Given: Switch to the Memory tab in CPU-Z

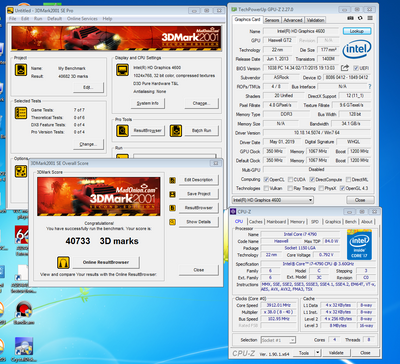Looking at the screenshot, I should [x=297, y=222].
